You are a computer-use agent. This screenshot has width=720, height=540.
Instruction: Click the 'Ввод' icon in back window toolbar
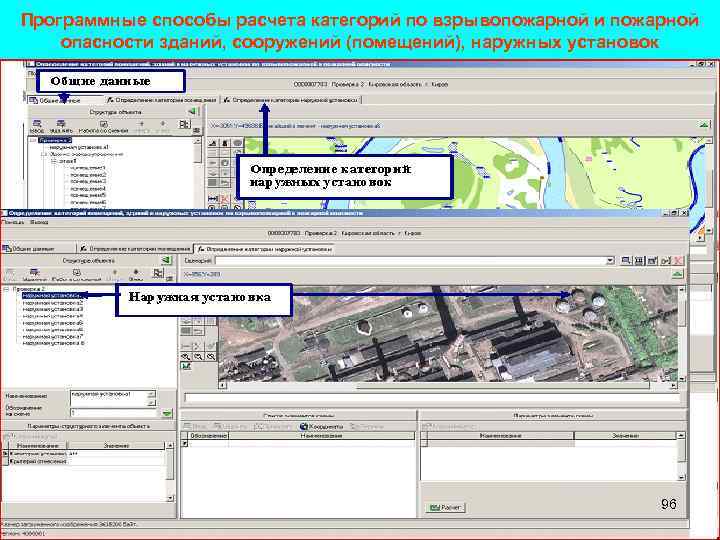coord(37,126)
